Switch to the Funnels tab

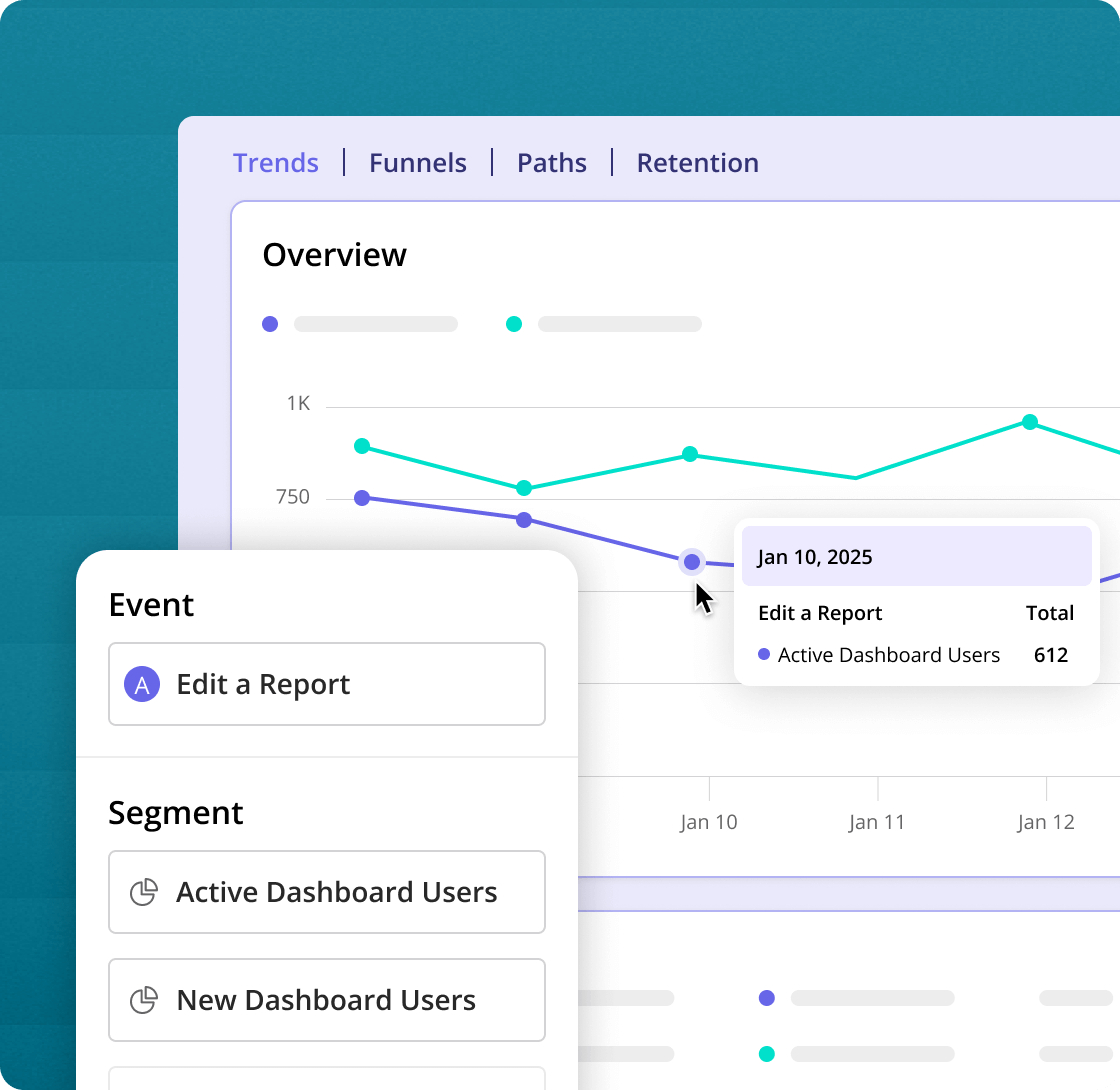[418, 163]
